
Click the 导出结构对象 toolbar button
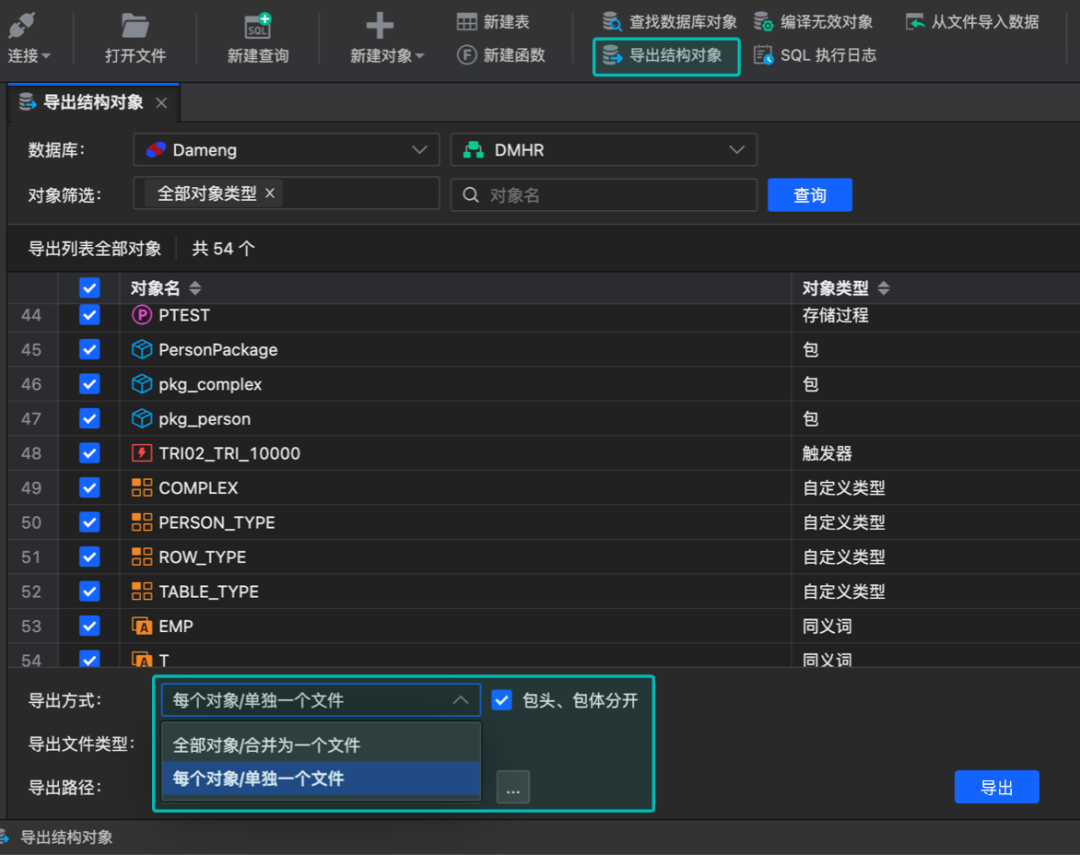pos(666,56)
